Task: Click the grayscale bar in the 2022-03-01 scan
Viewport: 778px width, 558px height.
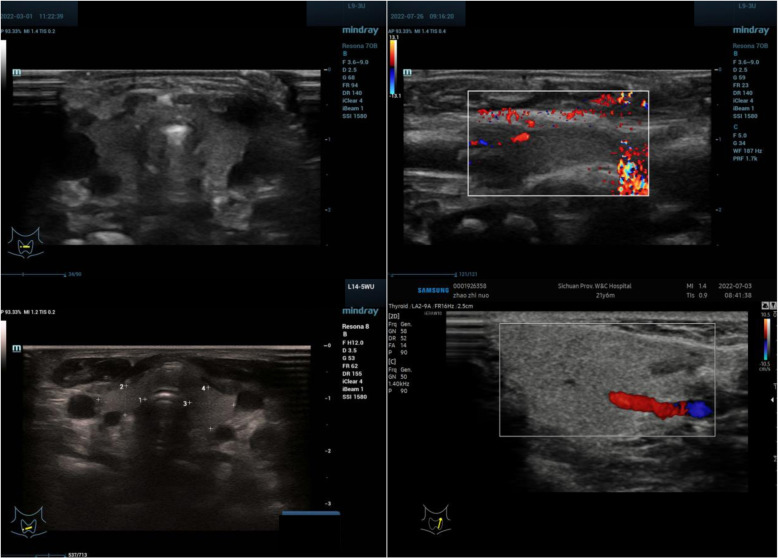Action: coord(3,64)
